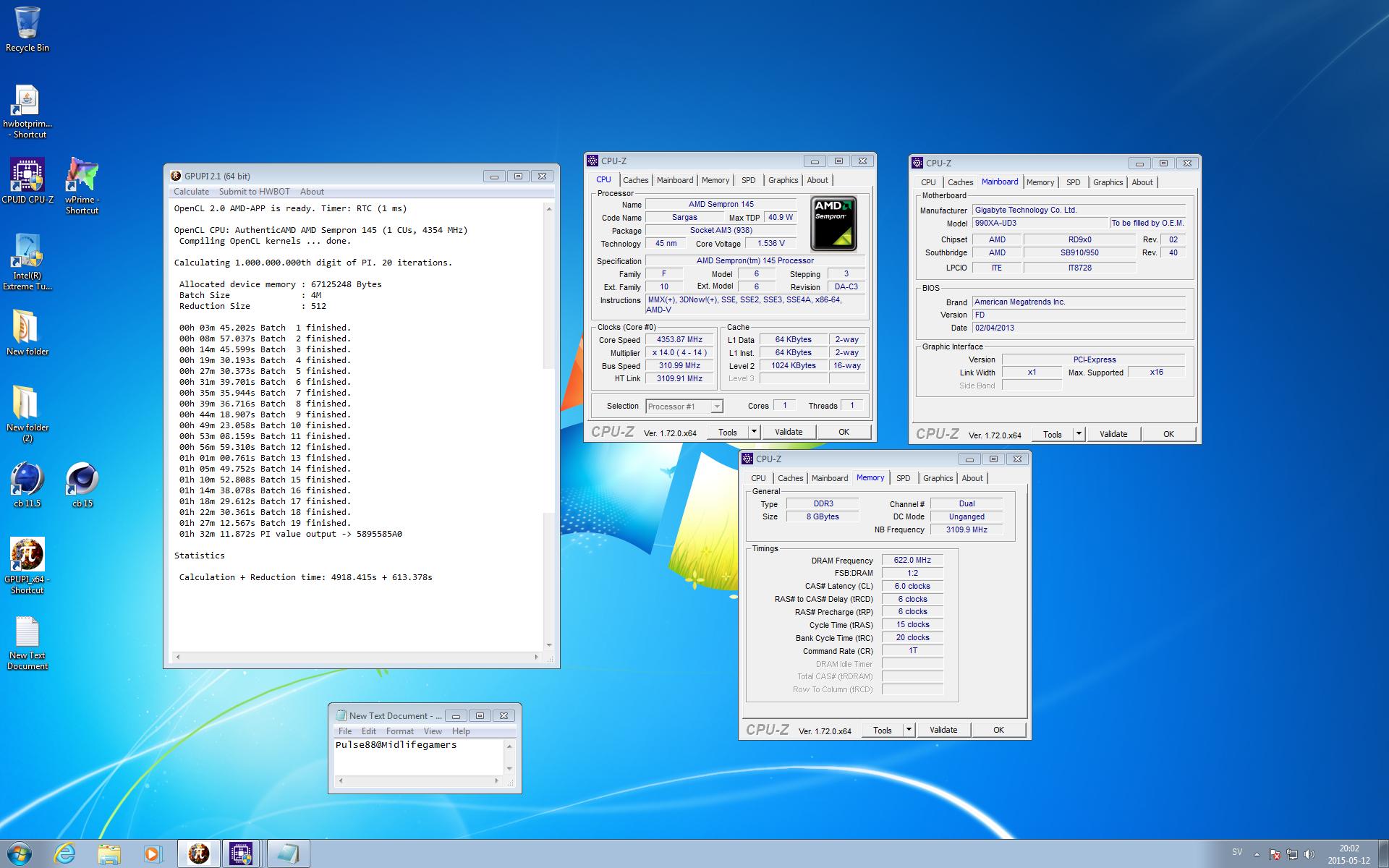Click the Notepad text area with Pulse88

419,757
